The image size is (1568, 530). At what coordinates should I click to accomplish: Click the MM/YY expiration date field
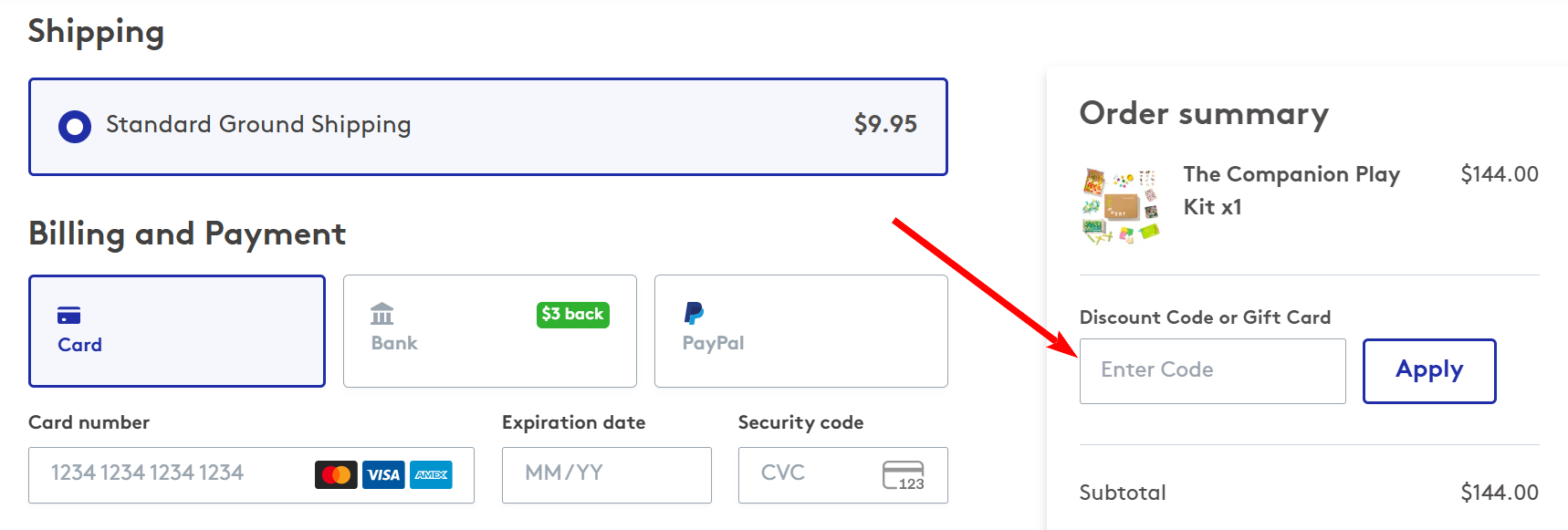(x=606, y=474)
